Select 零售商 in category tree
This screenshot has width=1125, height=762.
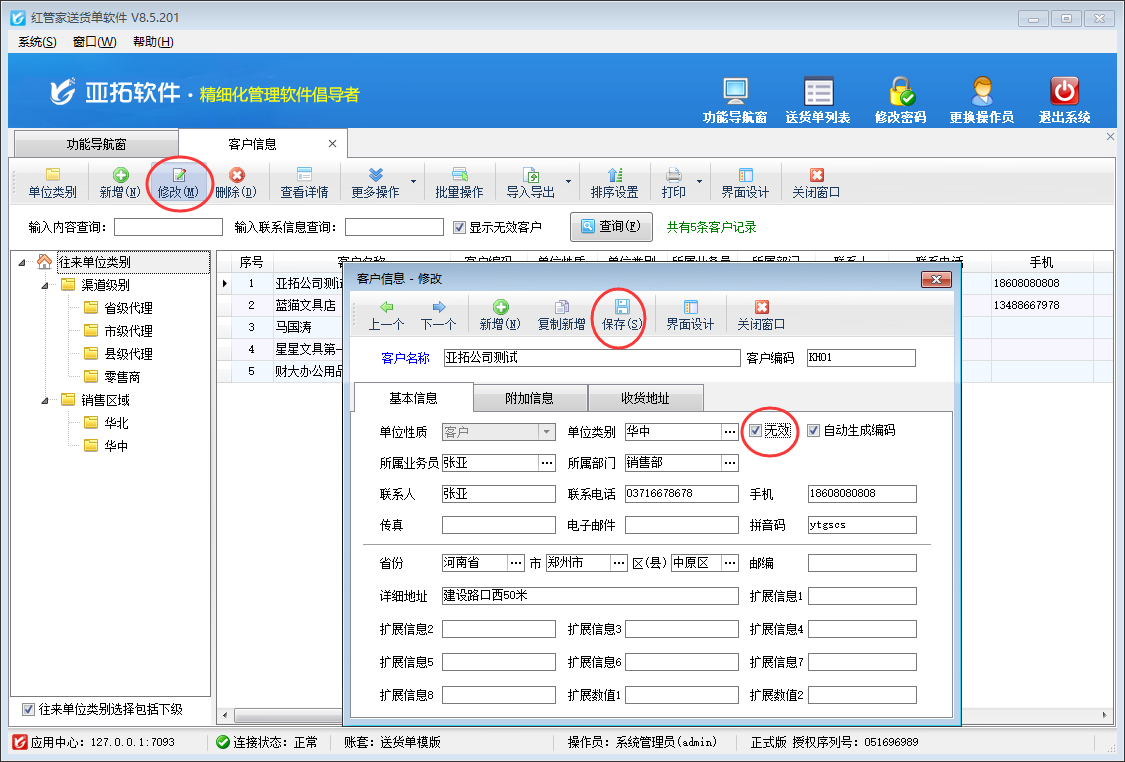click(x=122, y=377)
